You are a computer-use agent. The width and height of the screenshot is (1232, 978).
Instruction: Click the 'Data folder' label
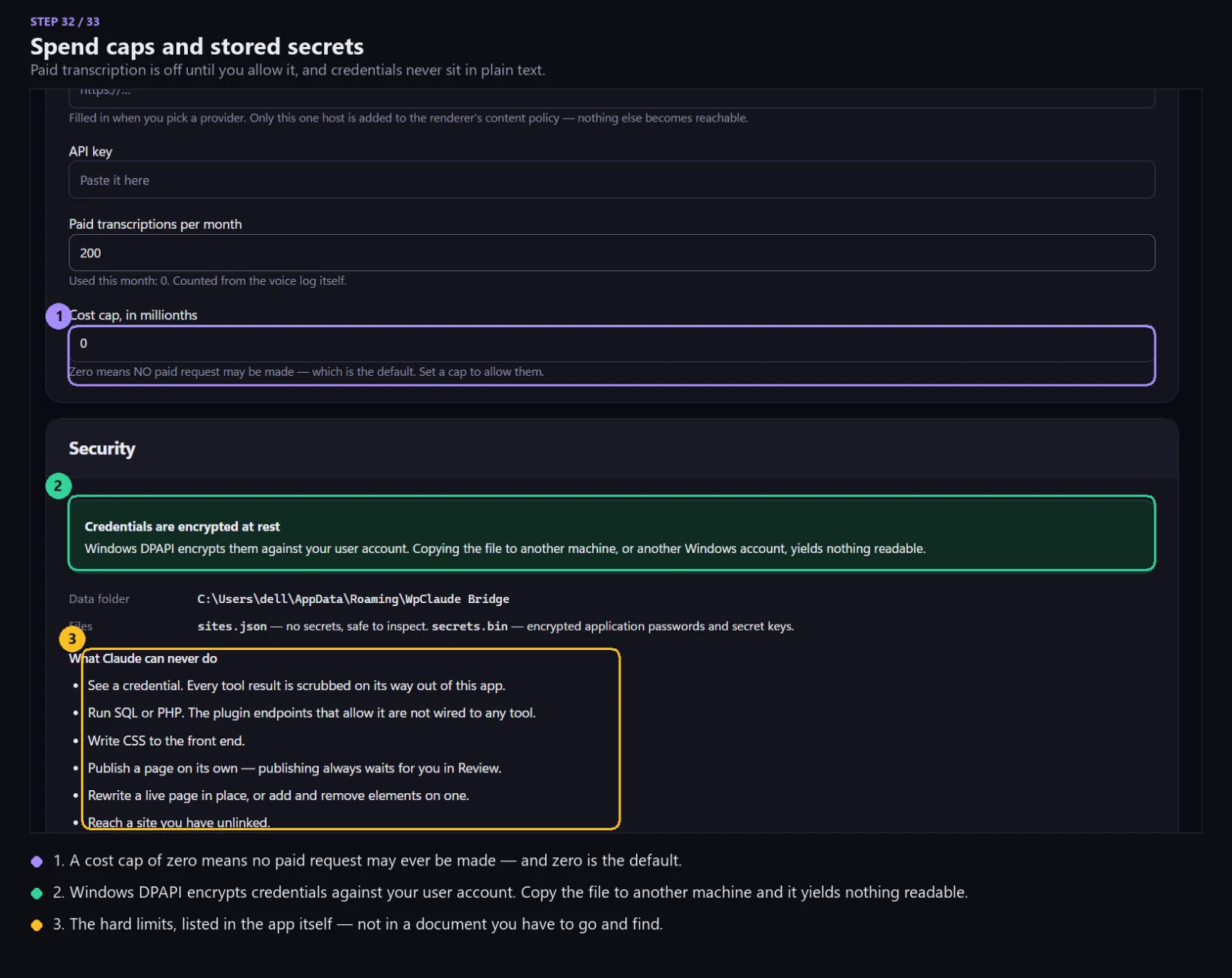[x=99, y=599]
